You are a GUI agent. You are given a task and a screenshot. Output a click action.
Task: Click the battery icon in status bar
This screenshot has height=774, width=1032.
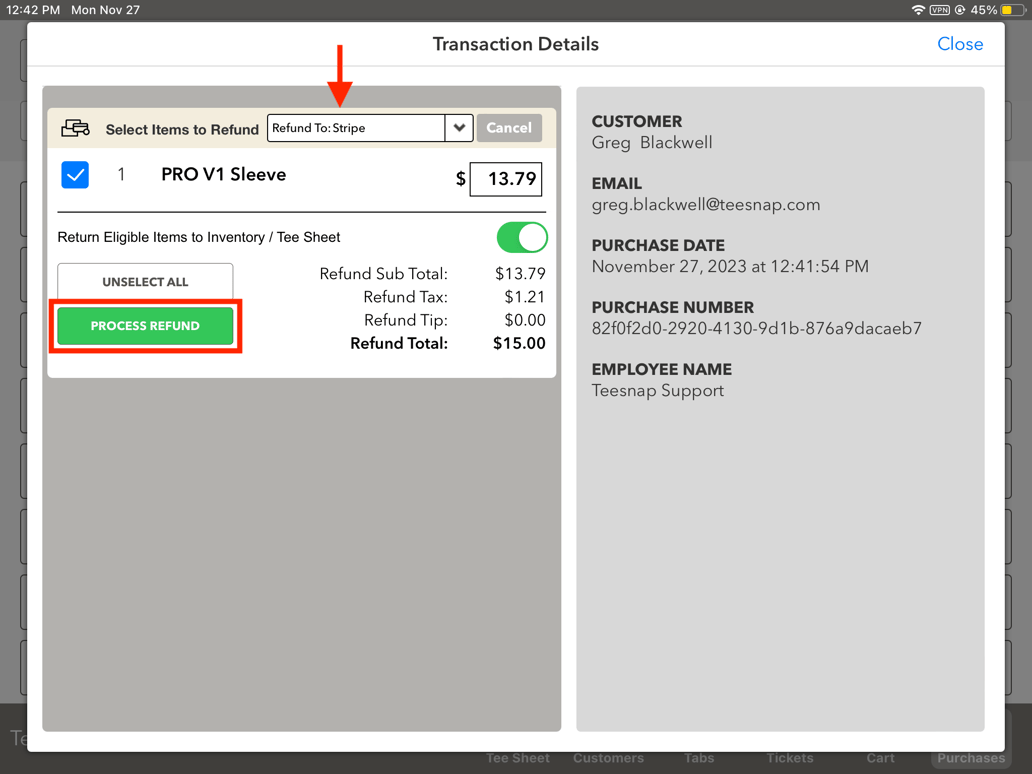click(x=1012, y=10)
